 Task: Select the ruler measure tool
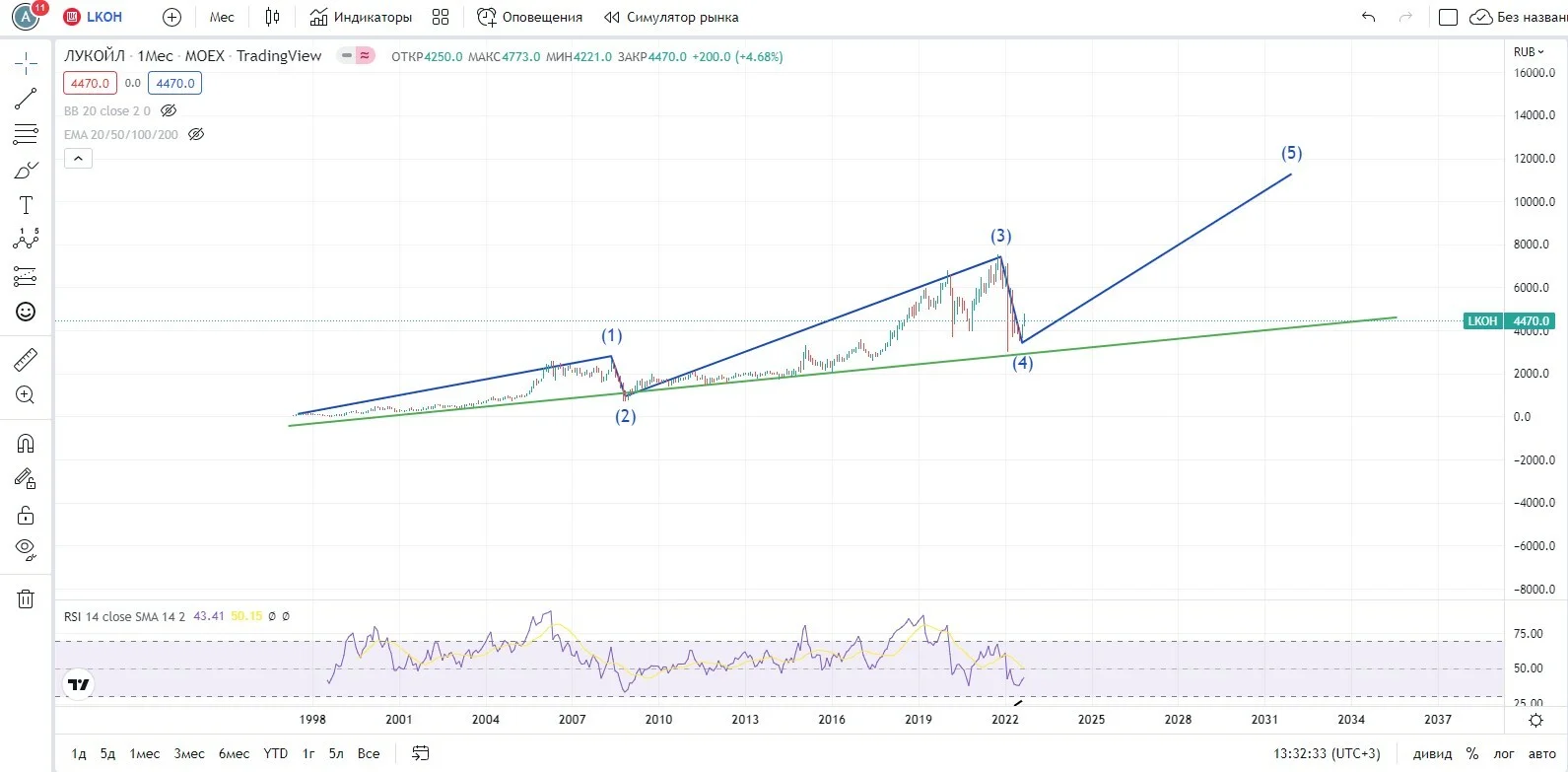tap(26, 360)
